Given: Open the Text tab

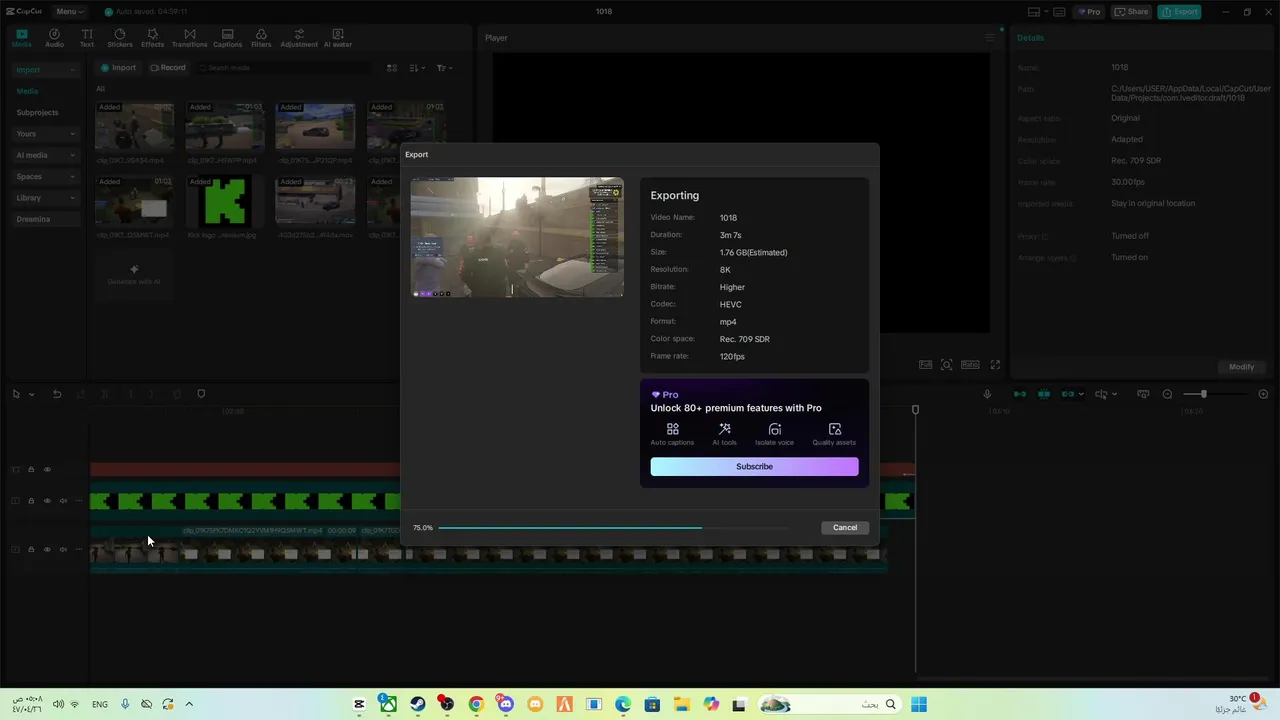Looking at the screenshot, I should [87, 38].
